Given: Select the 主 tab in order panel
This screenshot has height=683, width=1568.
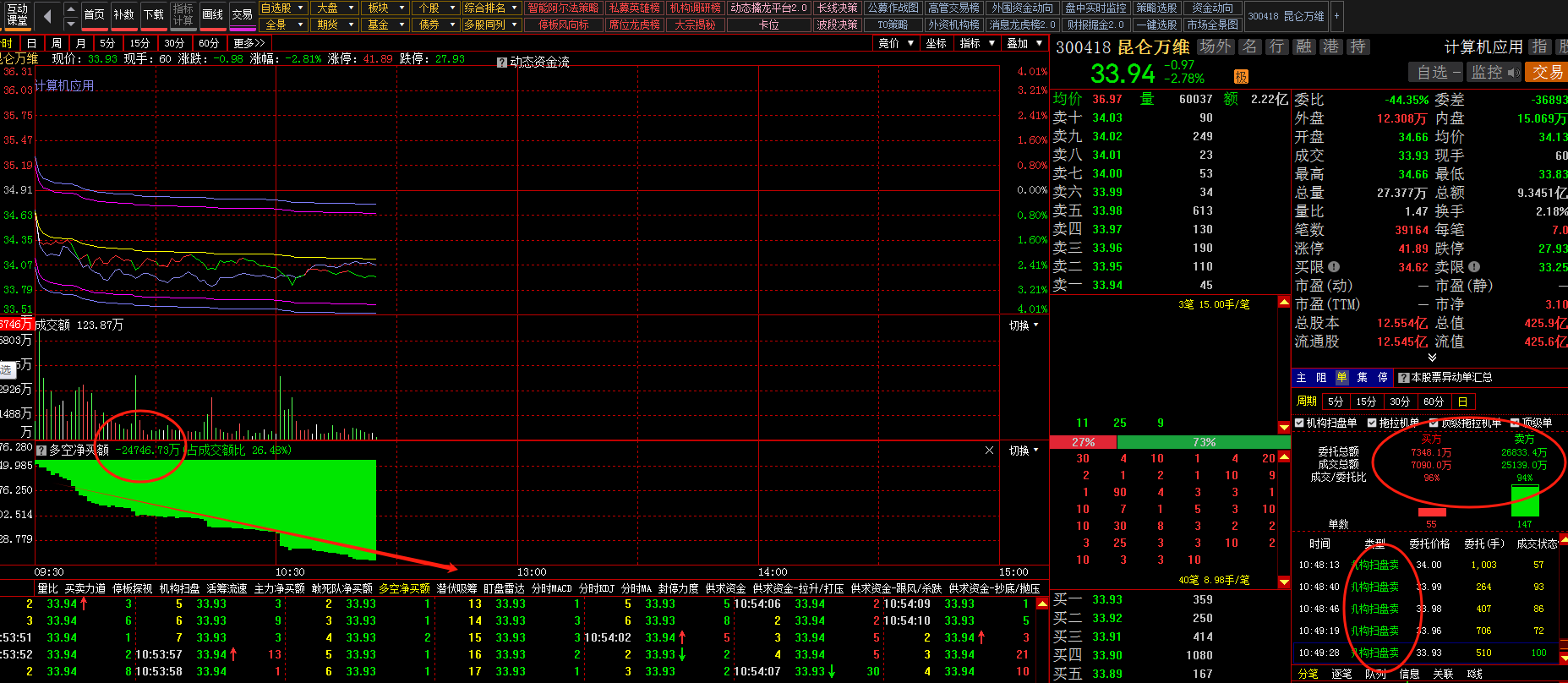Looking at the screenshot, I should click(1302, 378).
